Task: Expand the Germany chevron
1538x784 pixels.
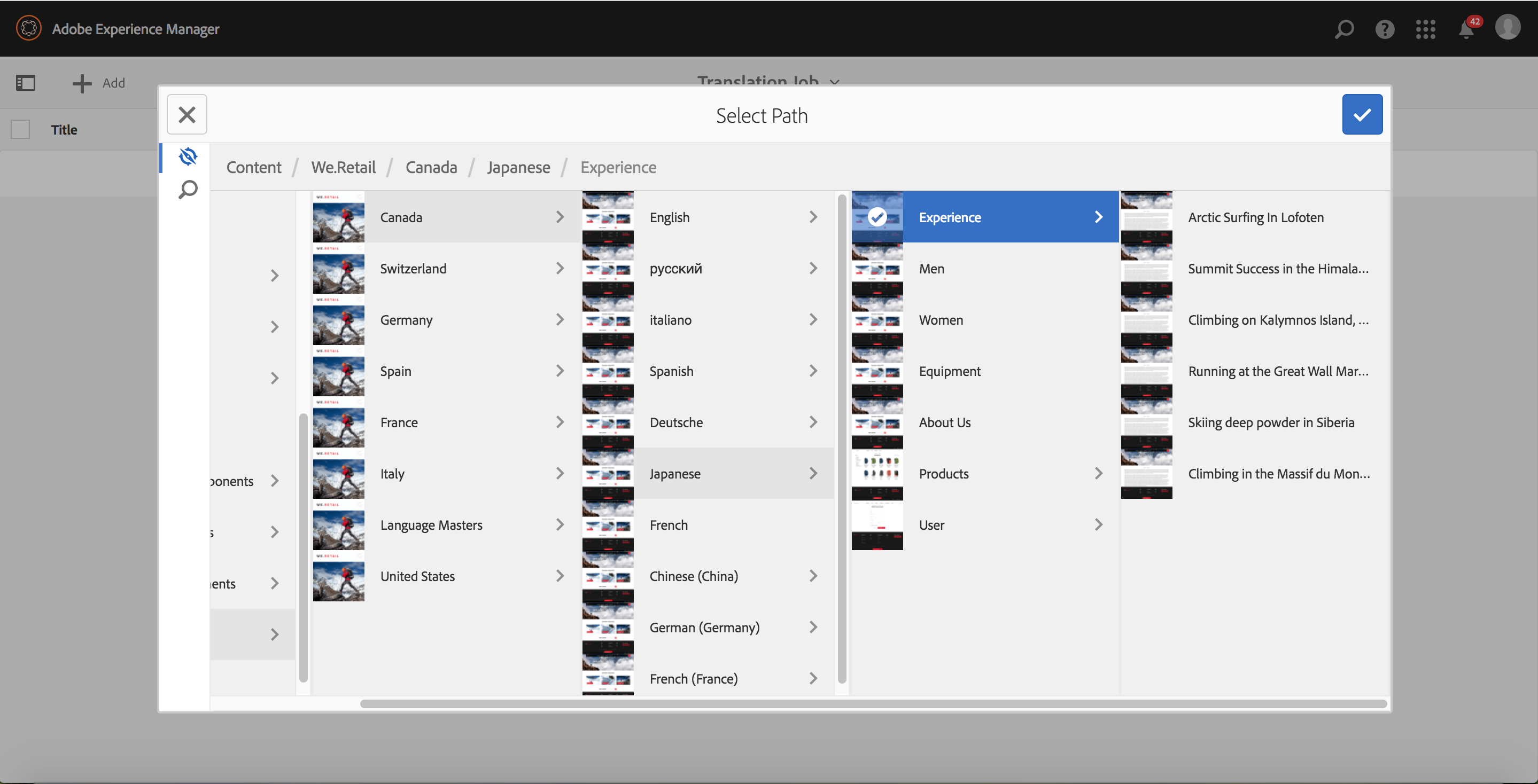Action: pos(560,319)
